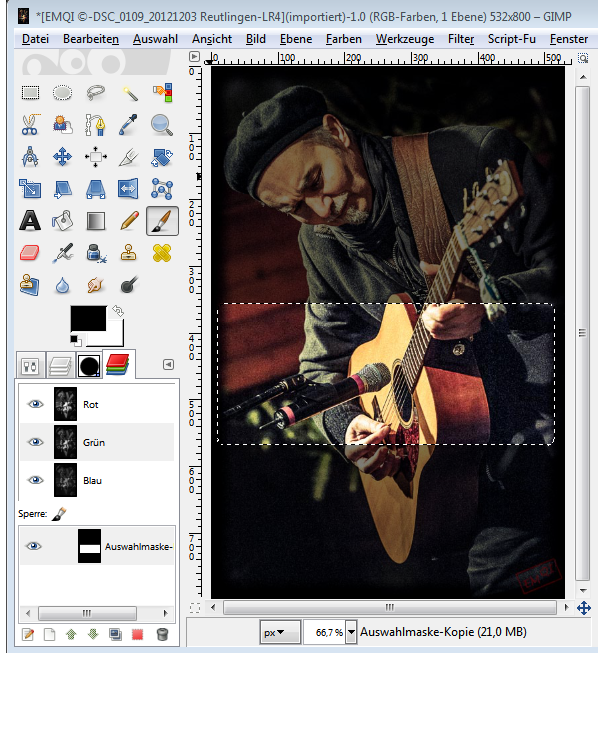
Task: Click the horizontal canvas scrollbar
Action: pyautogui.click(x=389, y=607)
